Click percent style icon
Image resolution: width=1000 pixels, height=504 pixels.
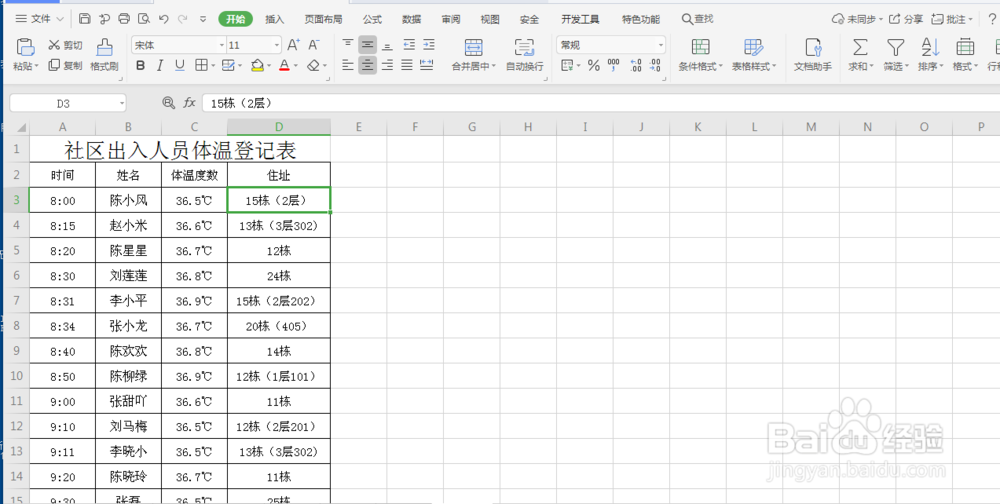(594, 65)
